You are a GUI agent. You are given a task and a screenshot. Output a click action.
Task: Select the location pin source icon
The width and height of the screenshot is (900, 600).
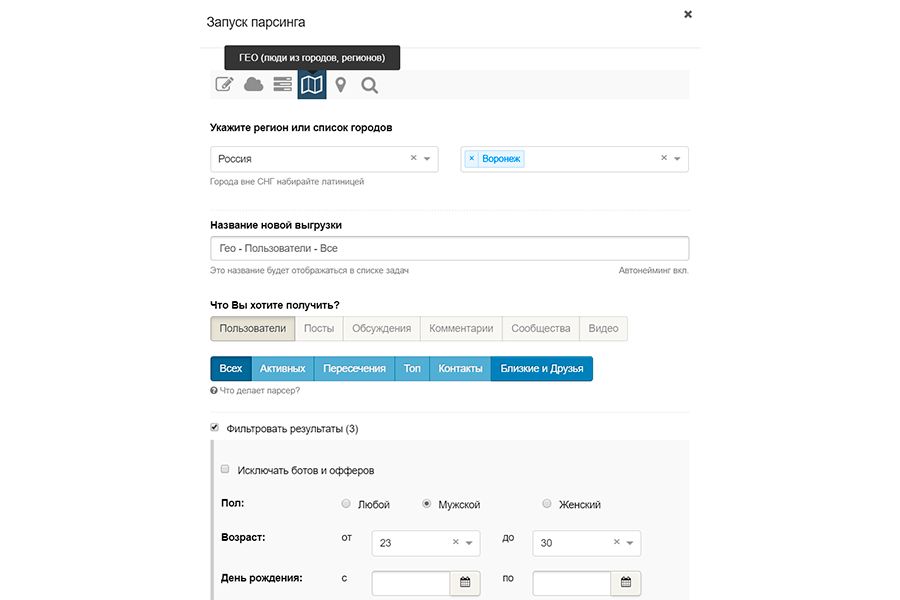tap(340, 85)
